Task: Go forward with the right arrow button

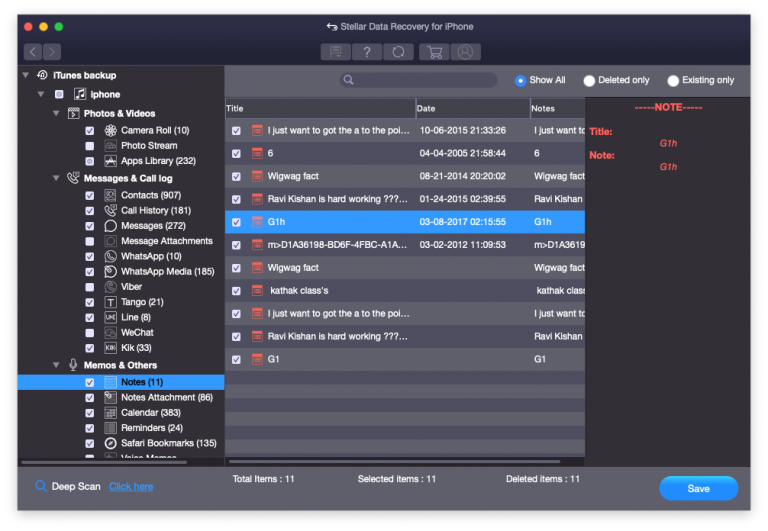Action: (x=52, y=51)
